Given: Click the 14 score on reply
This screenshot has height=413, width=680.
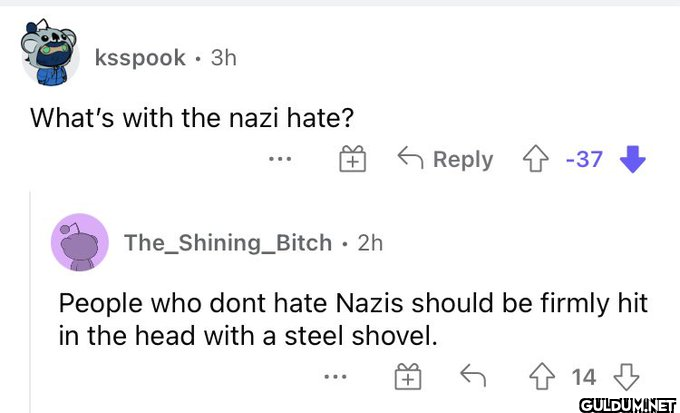Looking at the screenshot, I should [584, 377].
